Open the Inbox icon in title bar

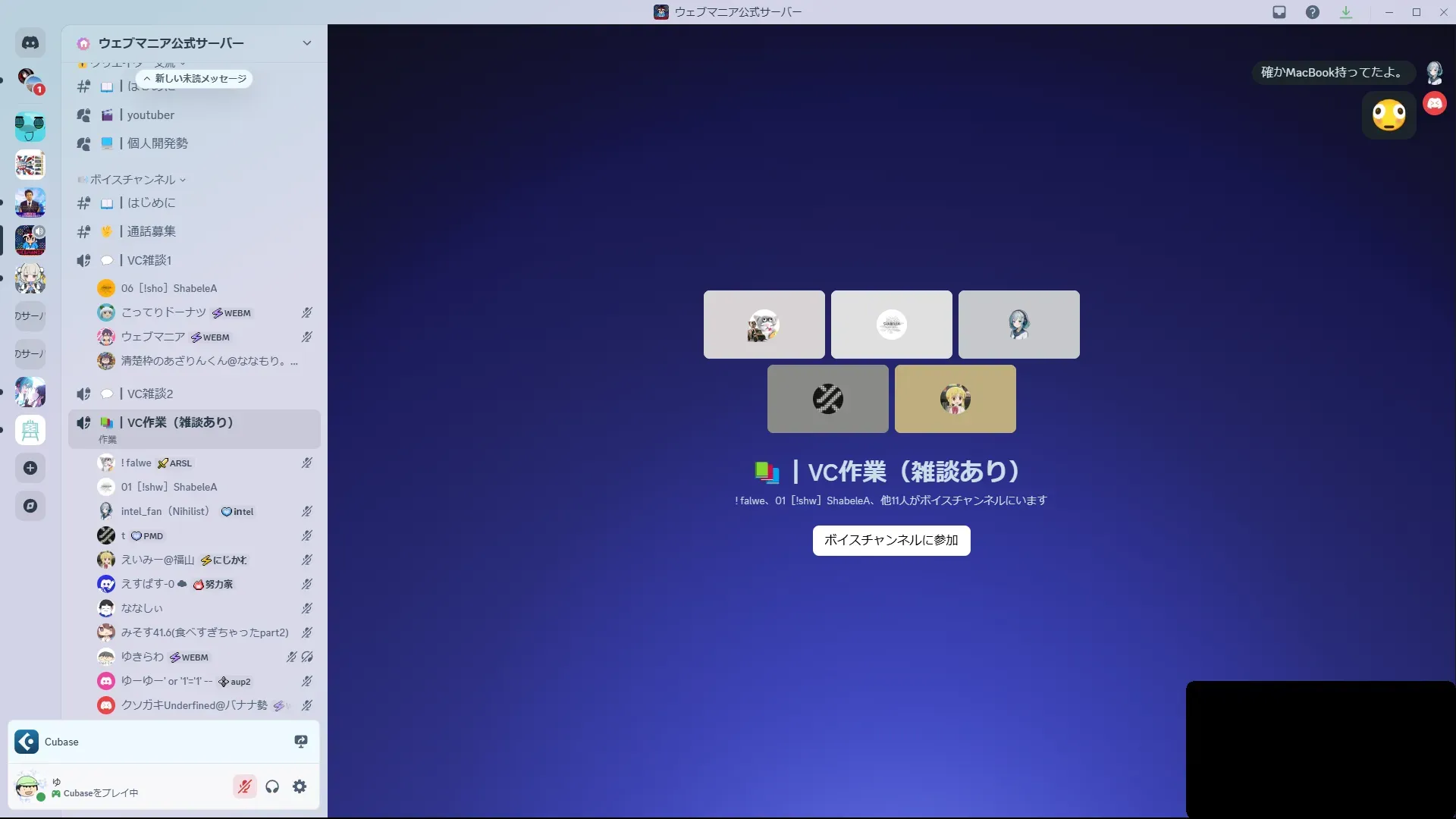point(1279,12)
